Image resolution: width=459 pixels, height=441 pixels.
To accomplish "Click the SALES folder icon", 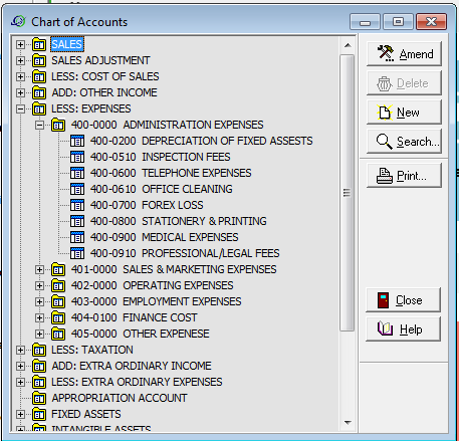I will 39,44.
